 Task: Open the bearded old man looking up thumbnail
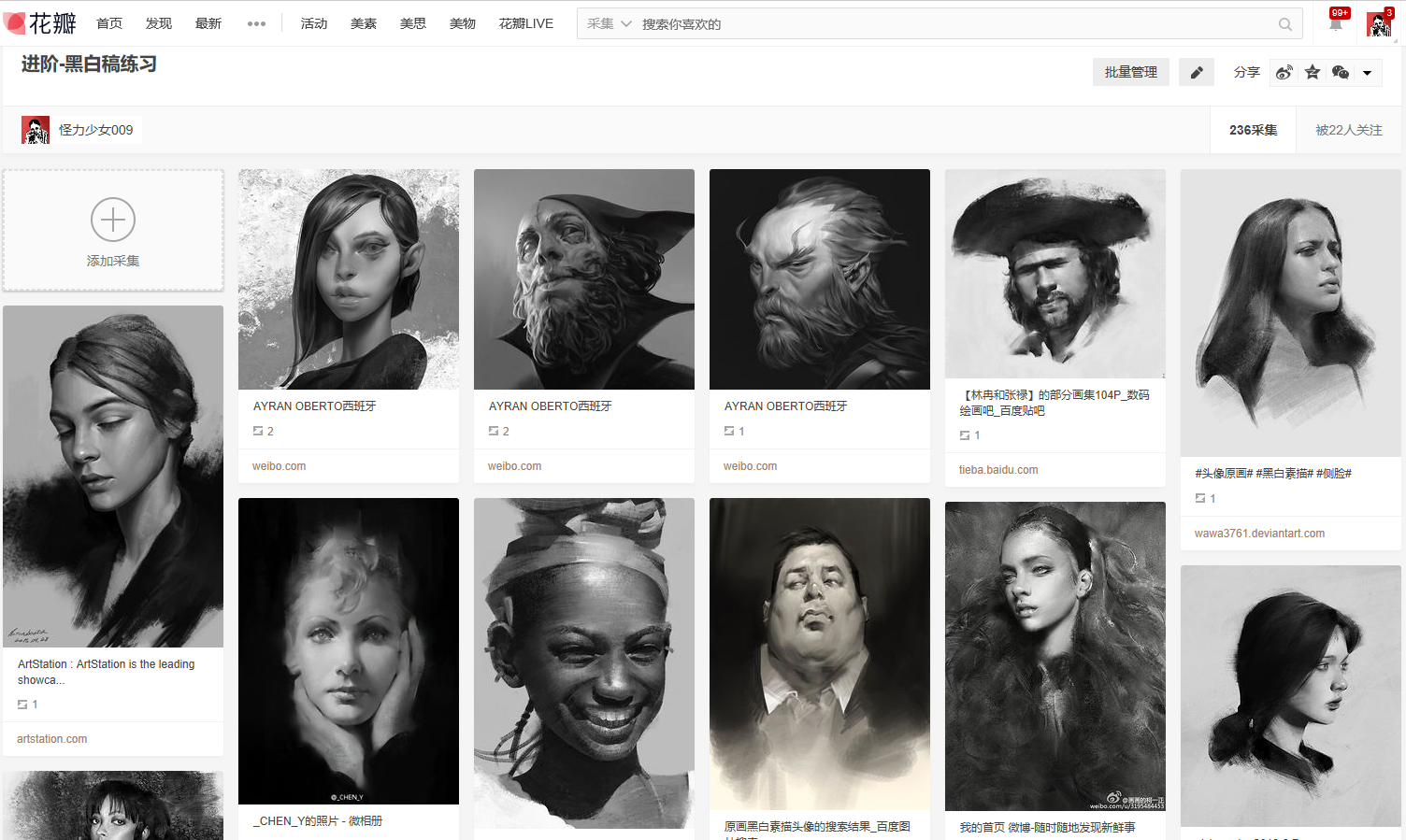[584, 279]
